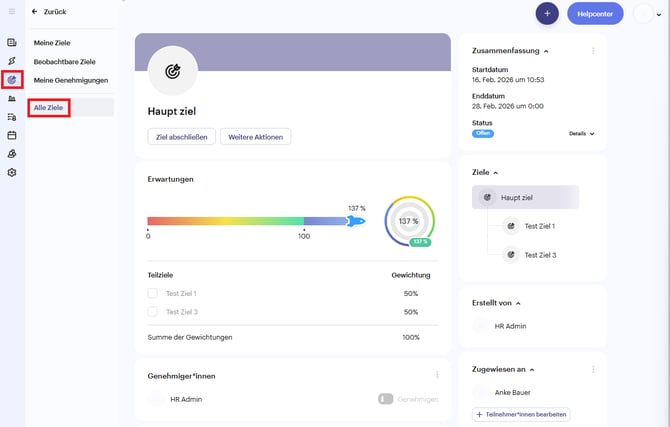The image size is (670, 427).
Task: Open the calendar icon in sidebar
Action: (12, 135)
